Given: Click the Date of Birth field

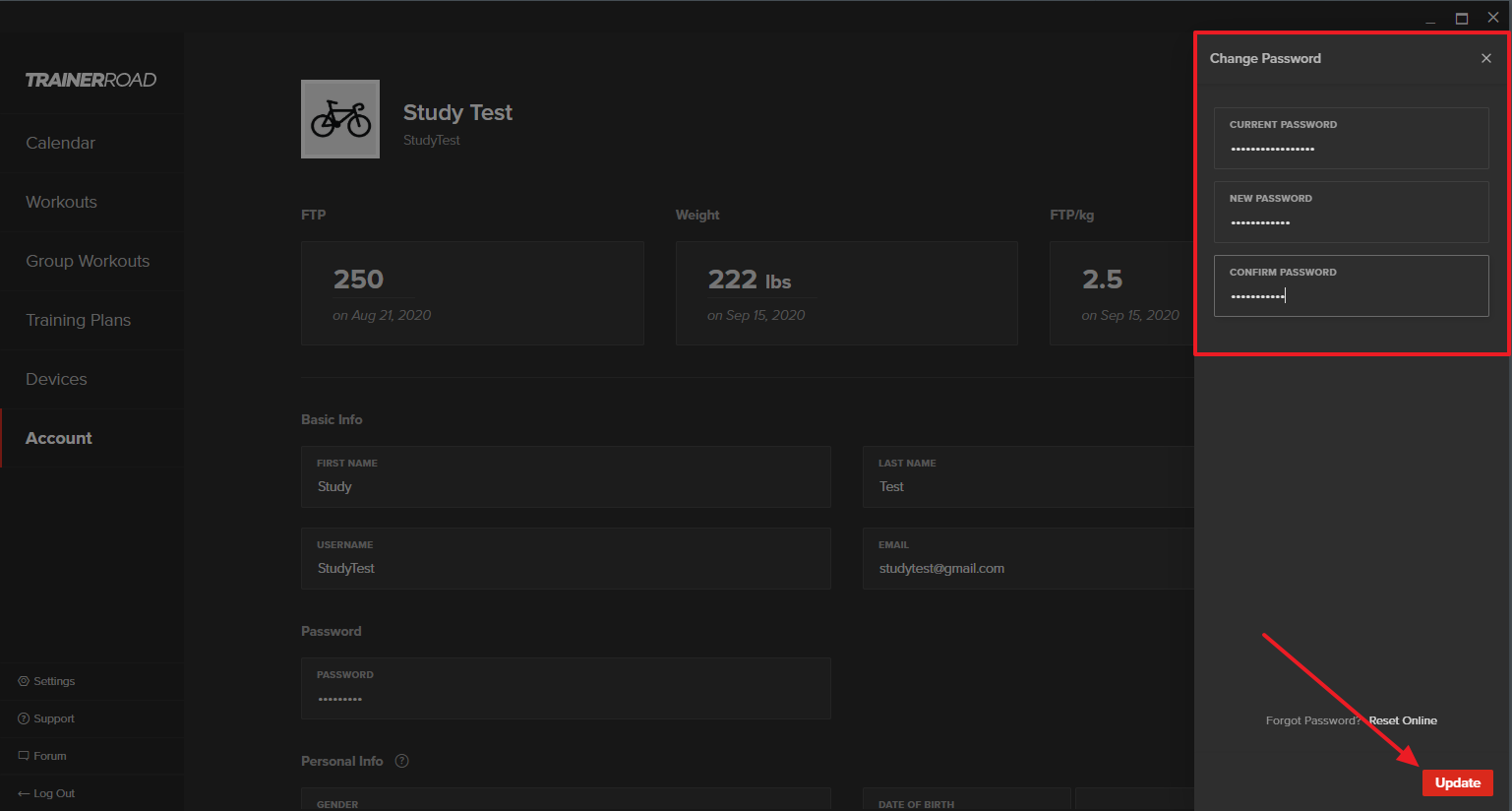Looking at the screenshot, I should point(966,799).
